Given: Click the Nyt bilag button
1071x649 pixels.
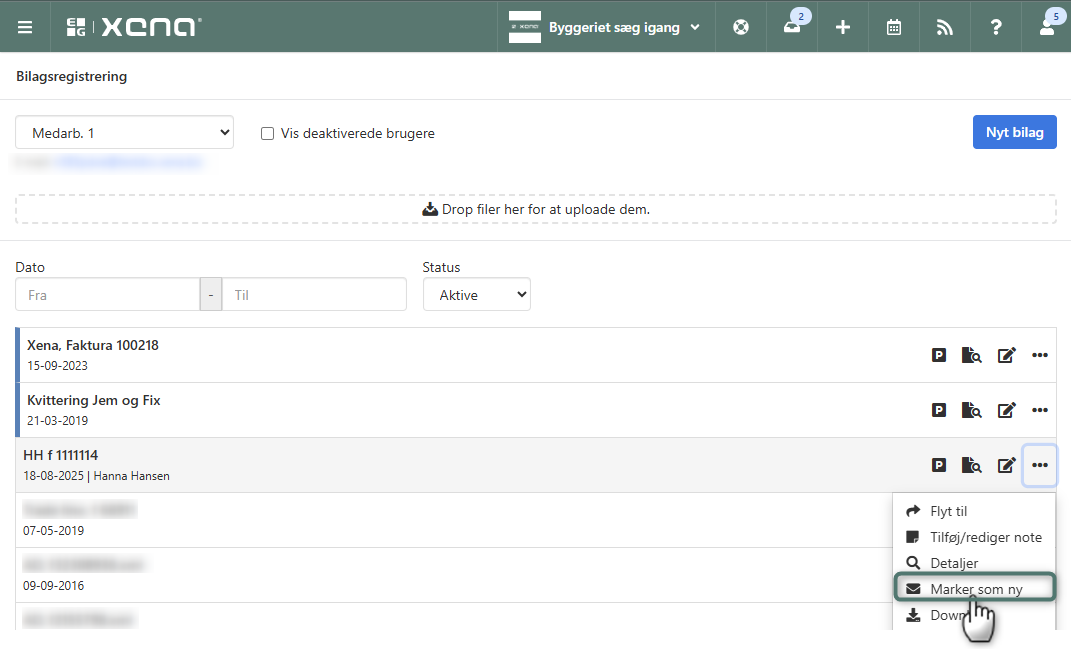Looking at the screenshot, I should 1014,132.
